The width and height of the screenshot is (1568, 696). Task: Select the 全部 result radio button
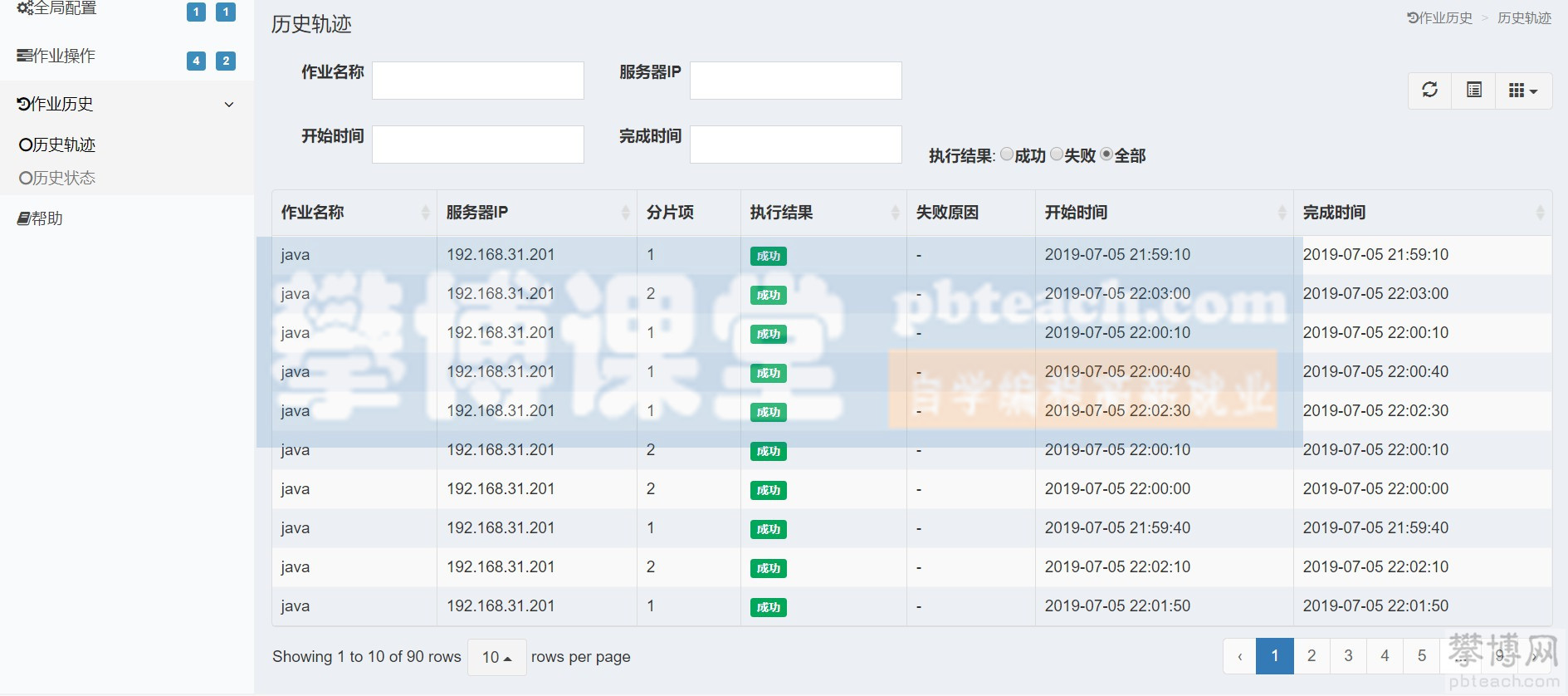pos(1106,154)
